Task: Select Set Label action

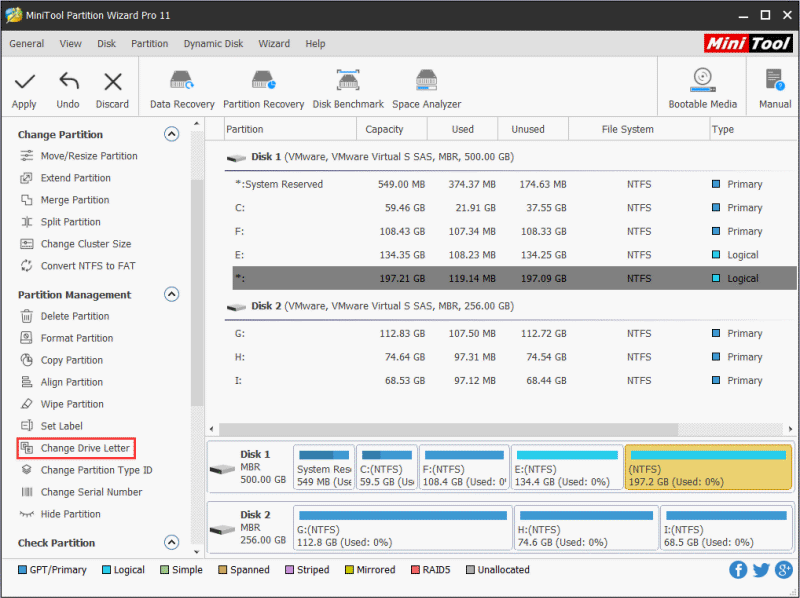Action: (52, 426)
